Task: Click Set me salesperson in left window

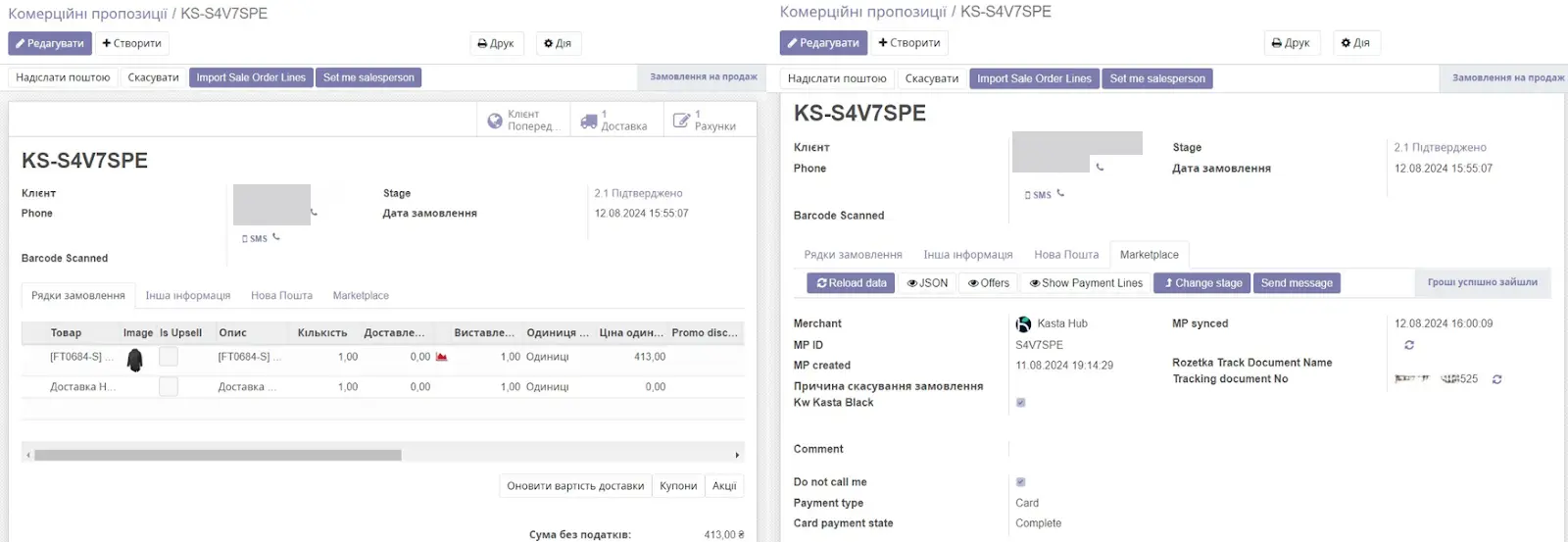Action: pos(368,77)
